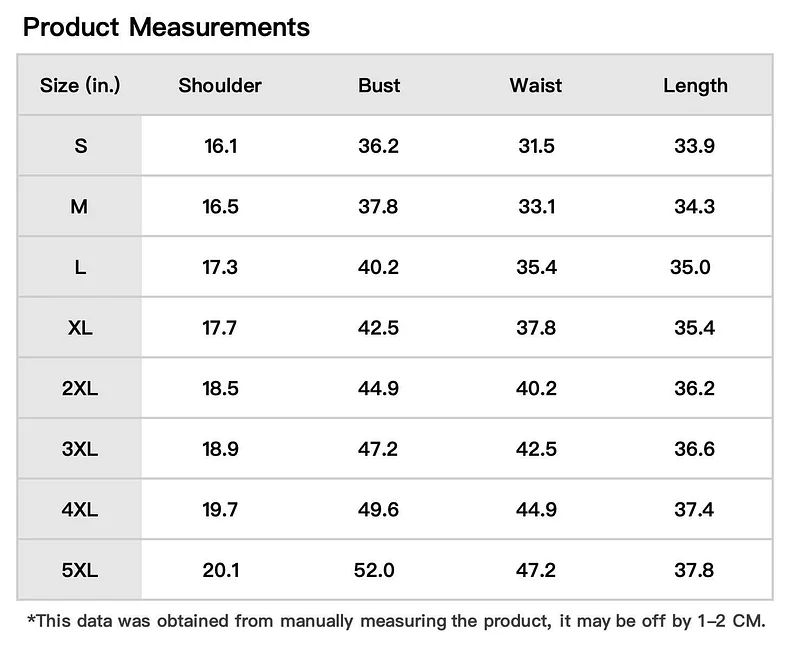Select the L size row label

(x=80, y=268)
